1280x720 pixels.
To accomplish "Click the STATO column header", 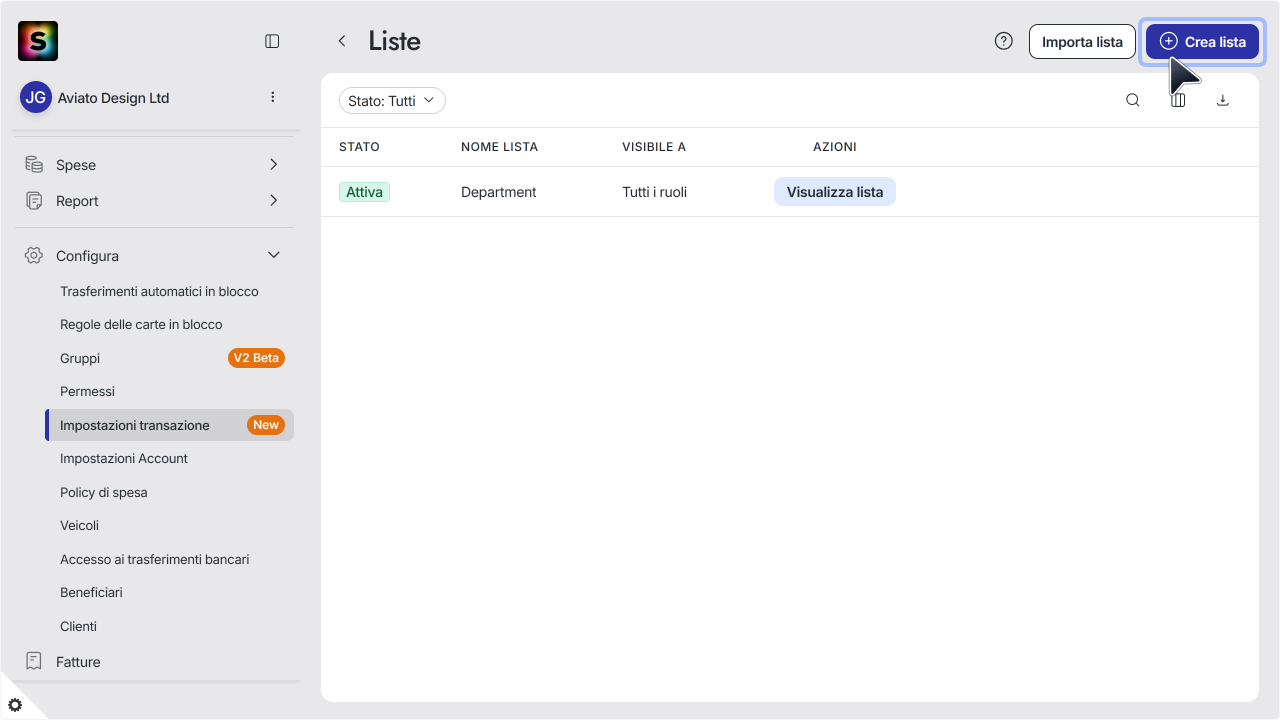I will click(x=359, y=147).
